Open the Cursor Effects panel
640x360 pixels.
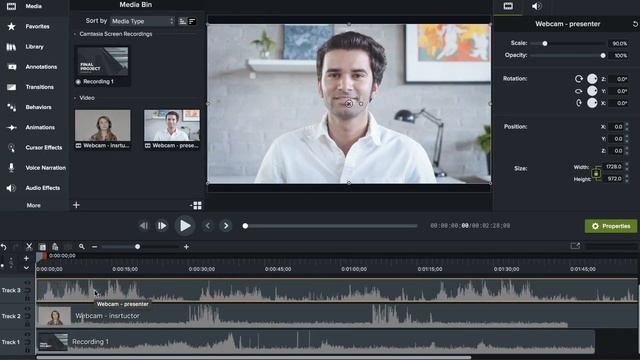(34, 148)
